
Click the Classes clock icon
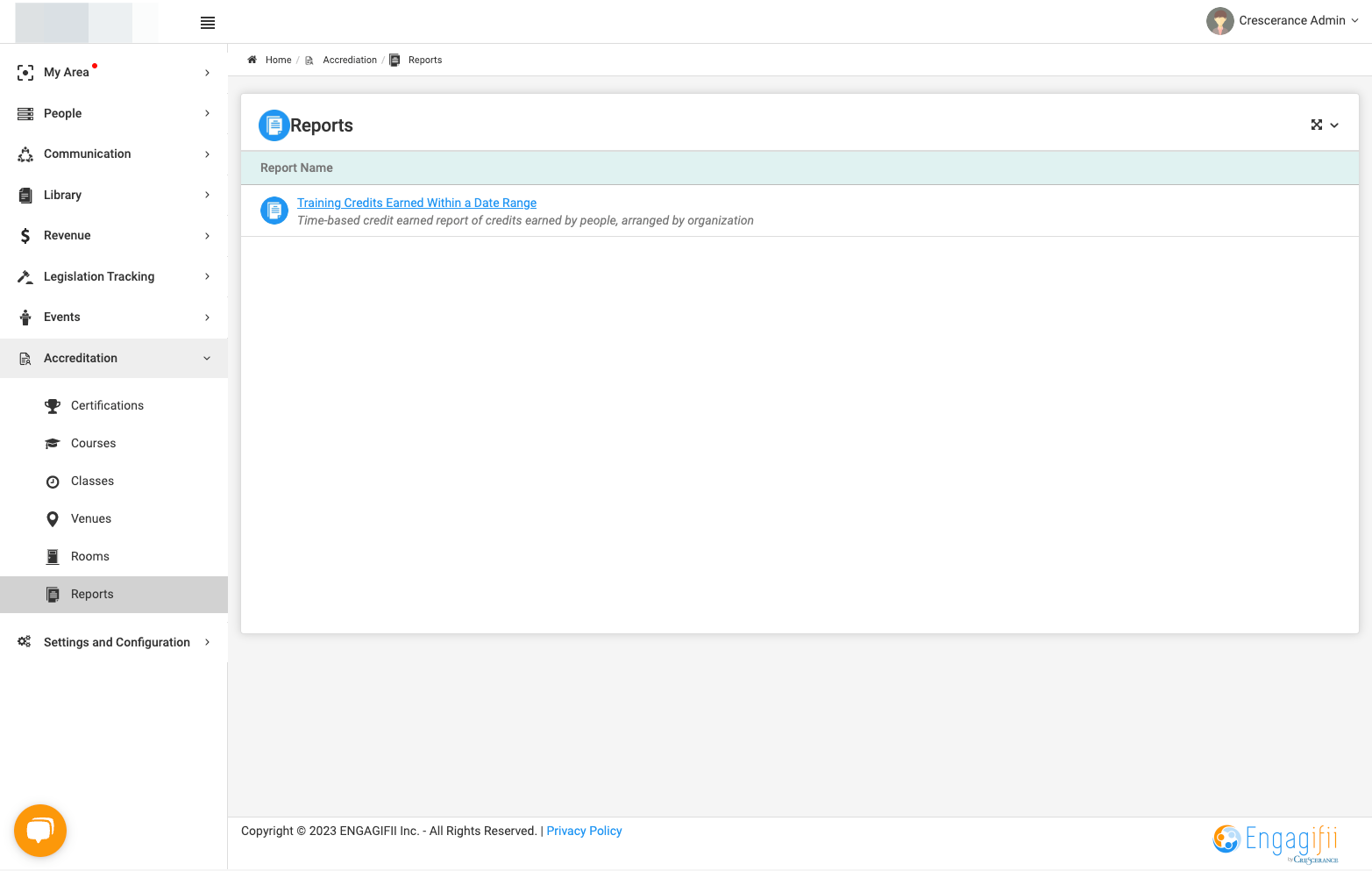tap(53, 482)
